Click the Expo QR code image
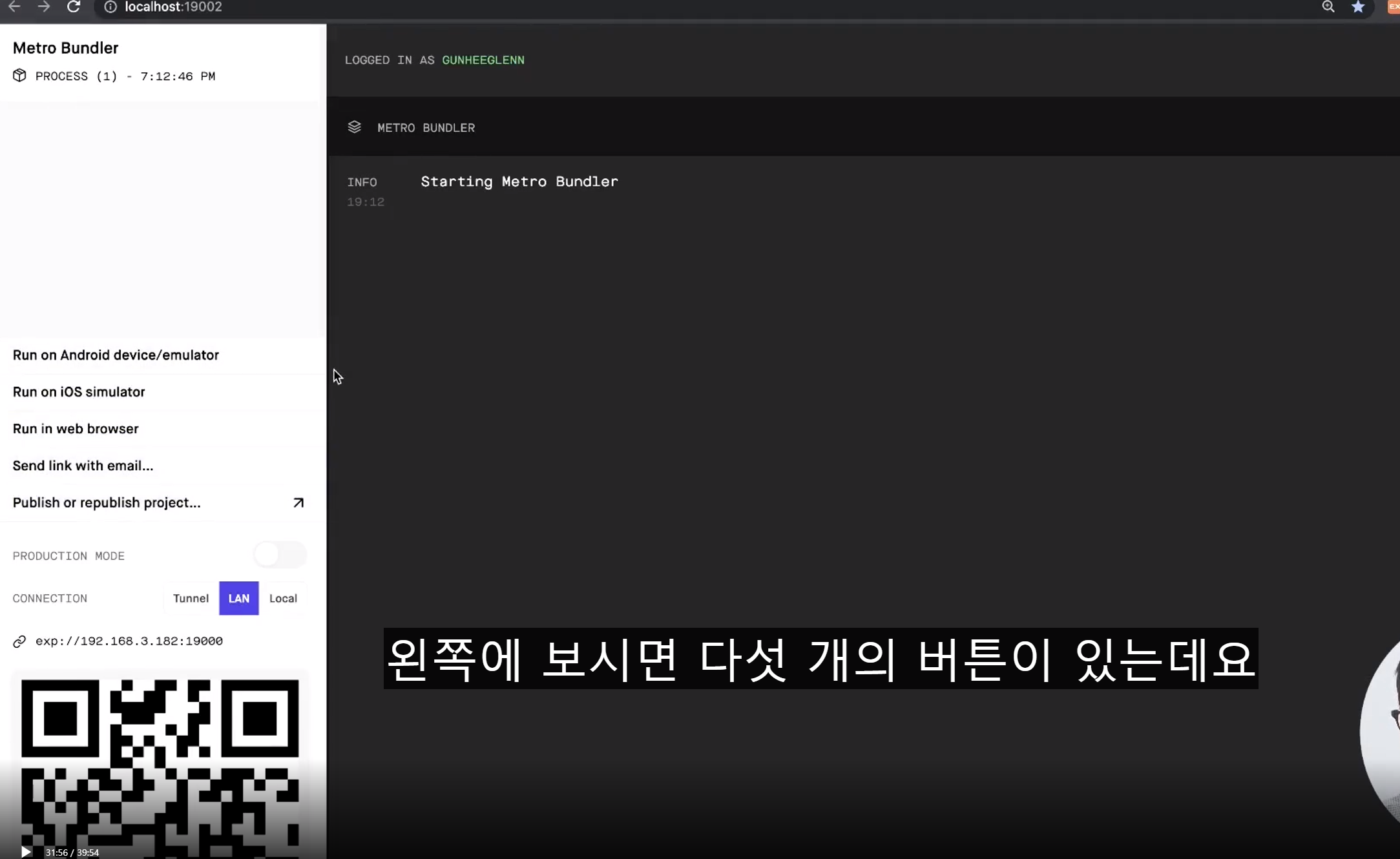The image size is (1400, 859). 160,769
